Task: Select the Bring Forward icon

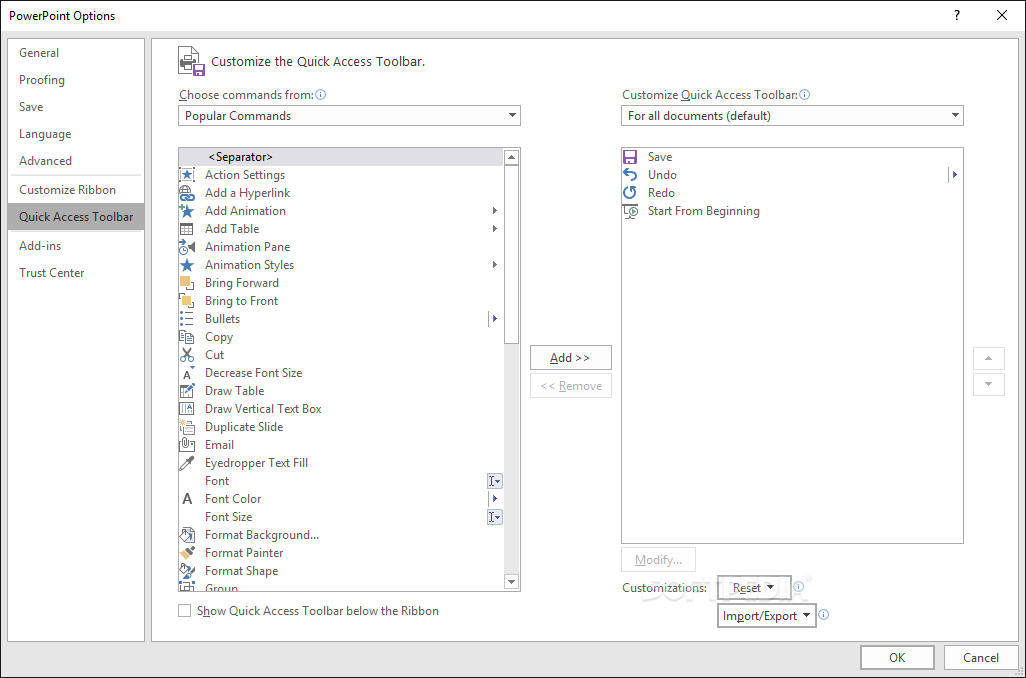Action: coord(187,283)
